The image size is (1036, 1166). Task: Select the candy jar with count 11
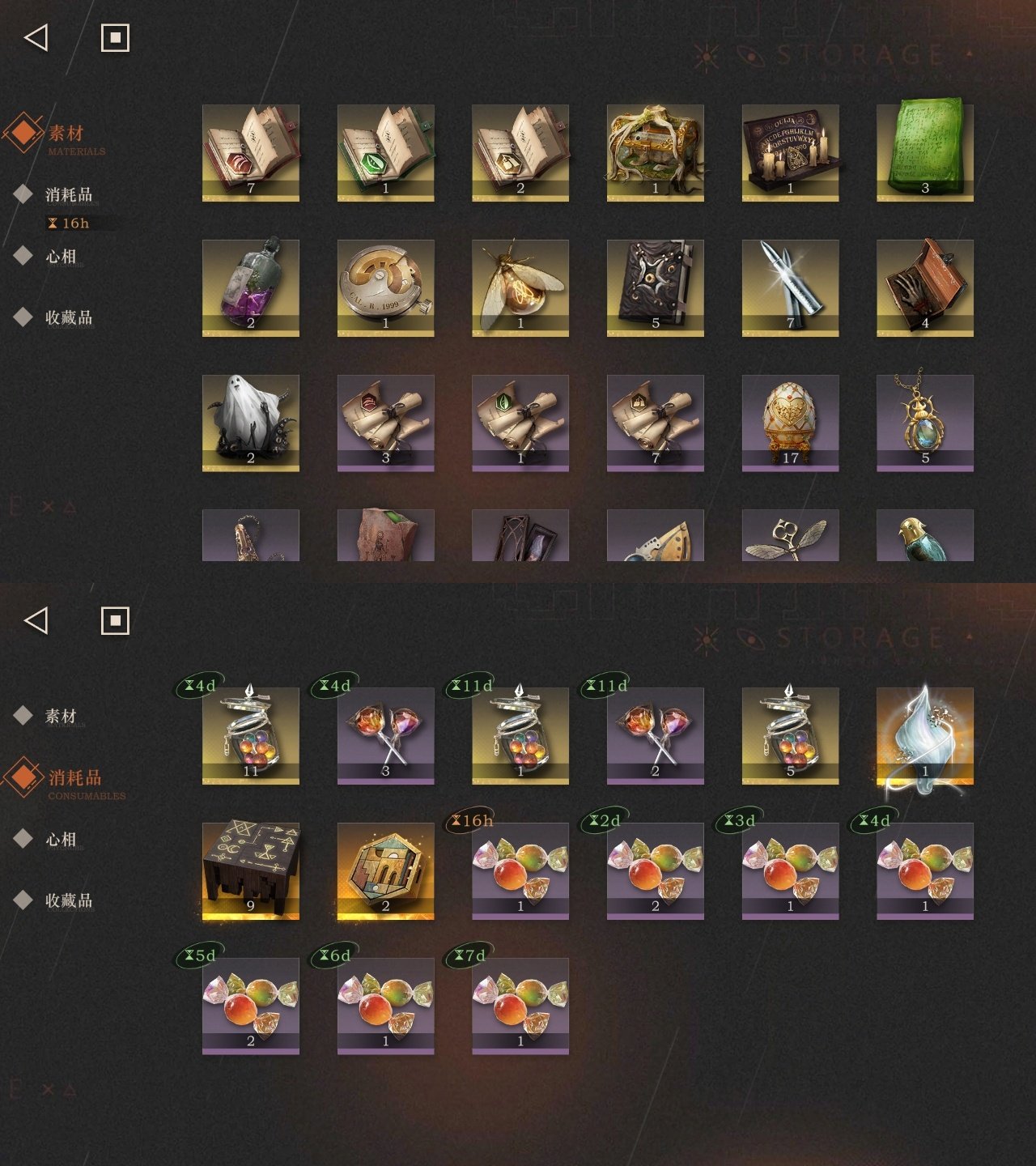[250, 736]
